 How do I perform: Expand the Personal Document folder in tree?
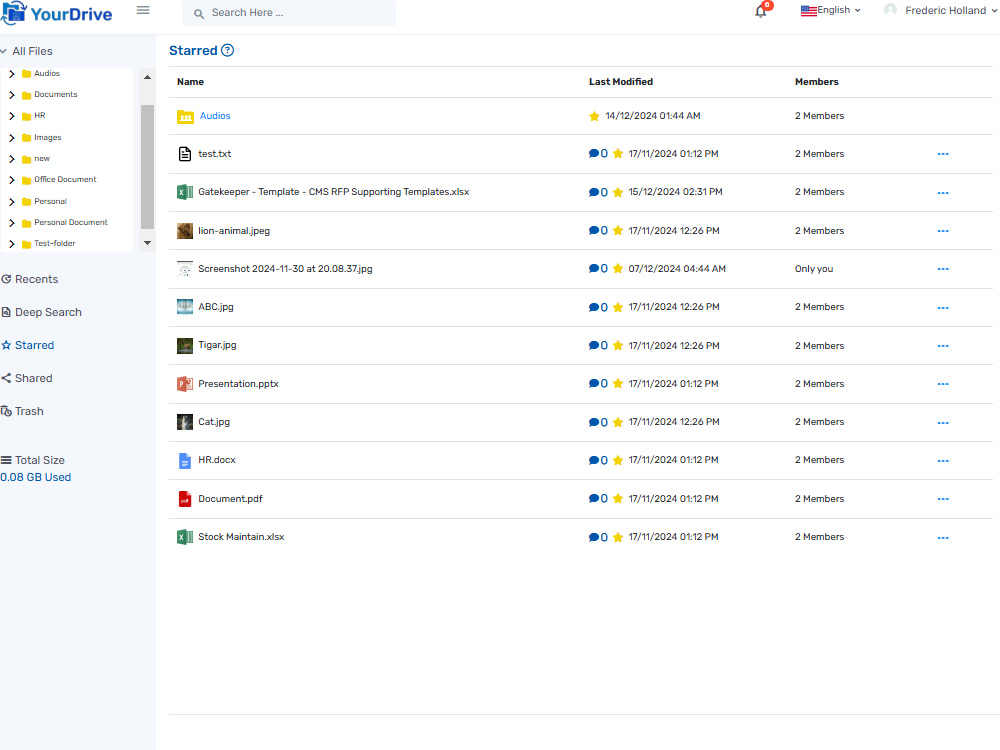(11, 223)
